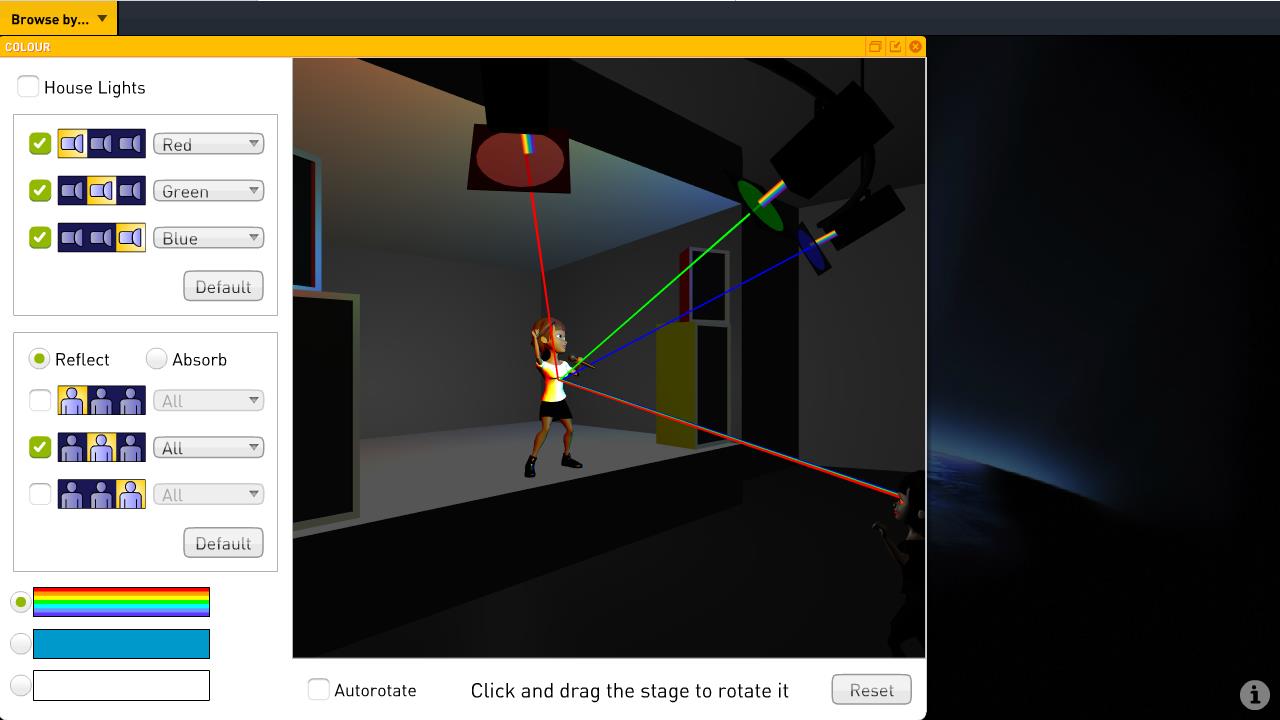Choose first person icon in bottom reflect row
Screen dimensions: 1280x720
tap(72, 495)
